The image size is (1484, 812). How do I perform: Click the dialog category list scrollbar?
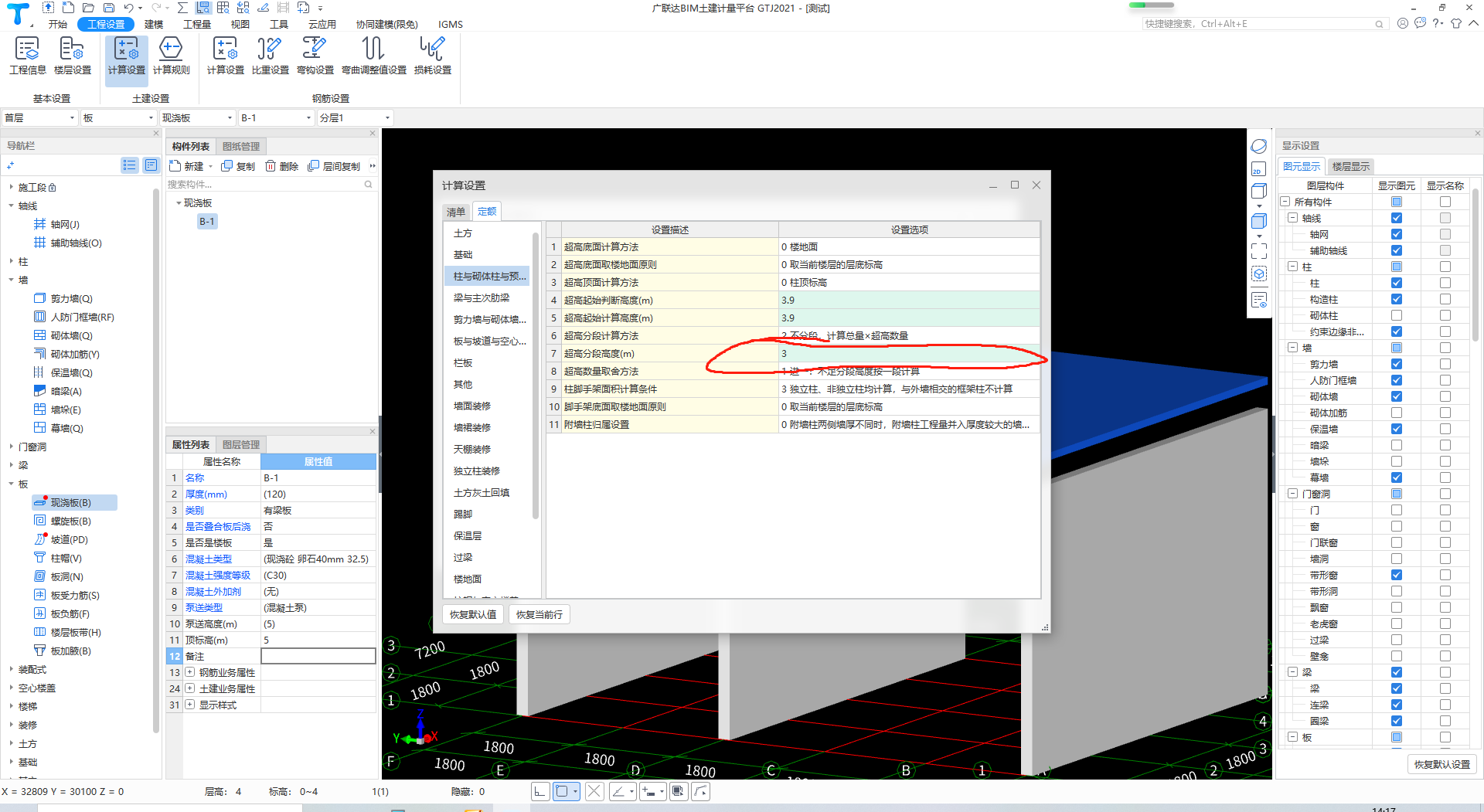(x=536, y=375)
